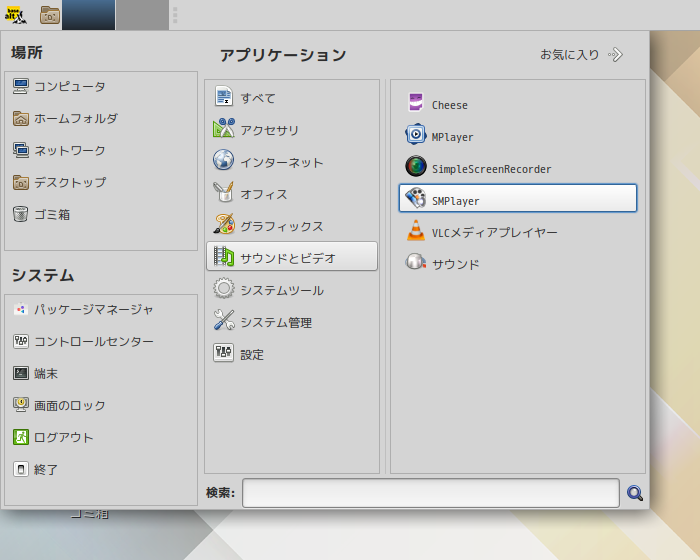Select グラフィックス palette icon

(224, 225)
